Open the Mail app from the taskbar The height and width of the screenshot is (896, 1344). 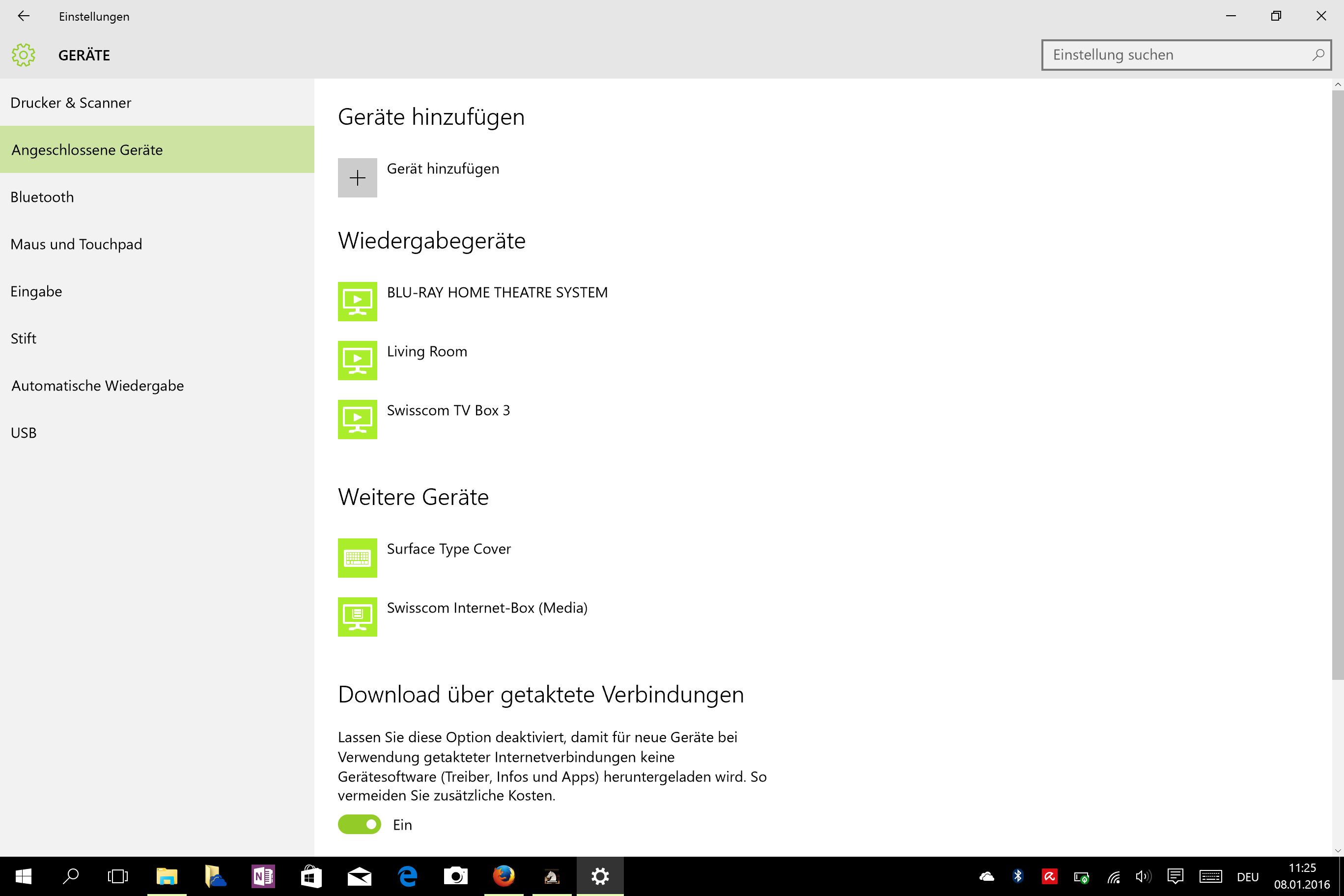click(x=360, y=876)
